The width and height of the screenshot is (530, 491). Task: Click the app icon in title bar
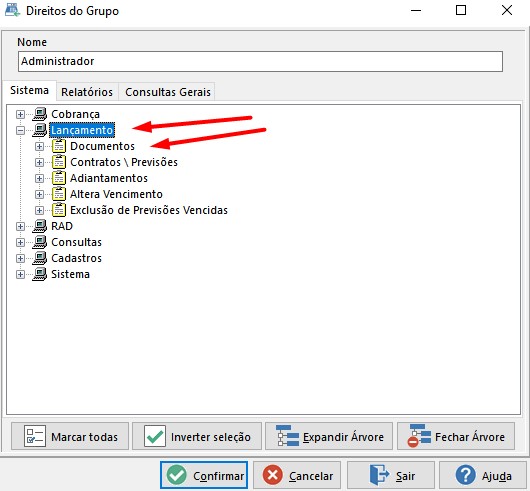click(13, 10)
